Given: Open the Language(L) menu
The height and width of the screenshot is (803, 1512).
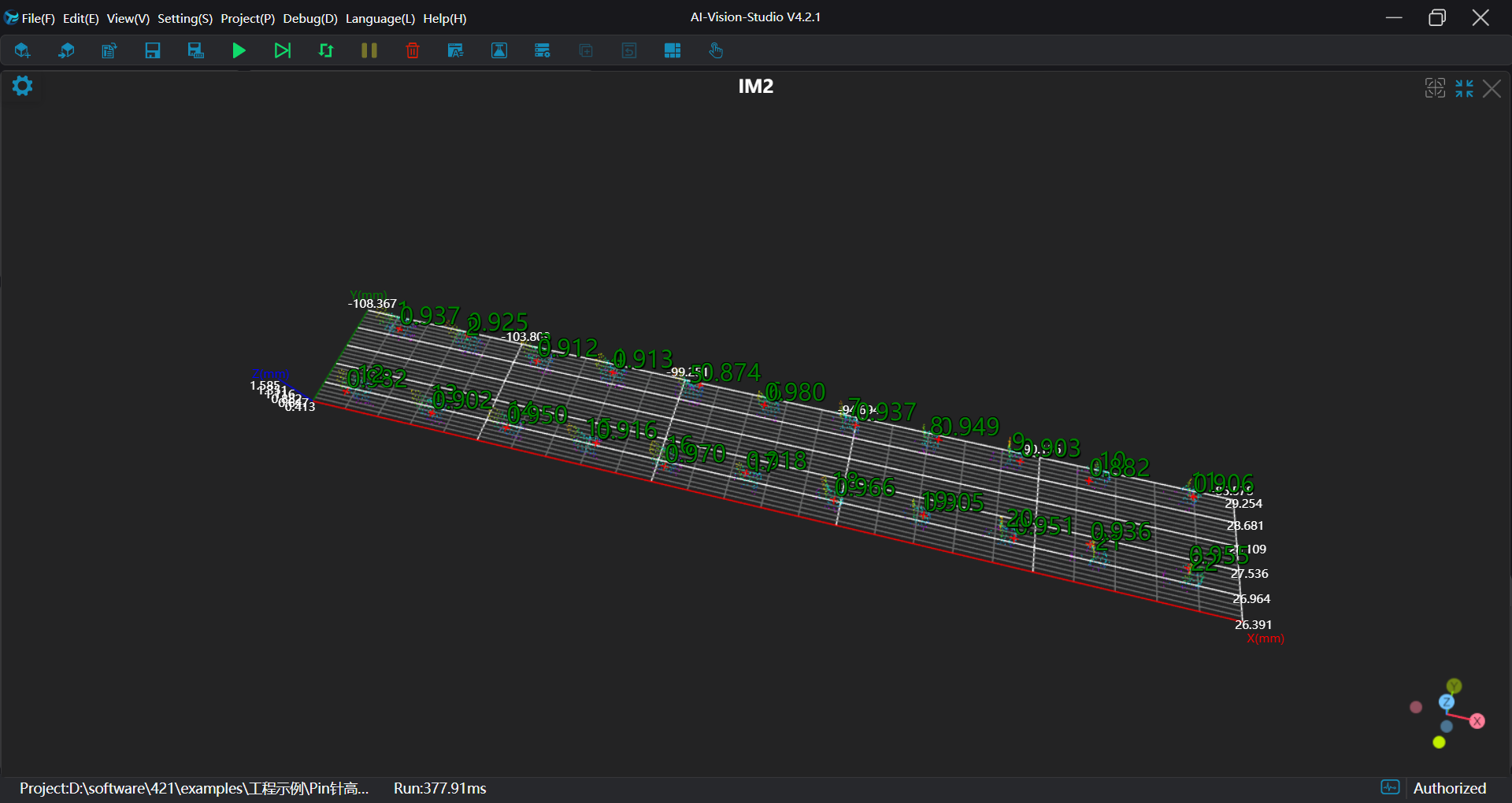Looking at the screenshot, I should click(x=380, y=18).
